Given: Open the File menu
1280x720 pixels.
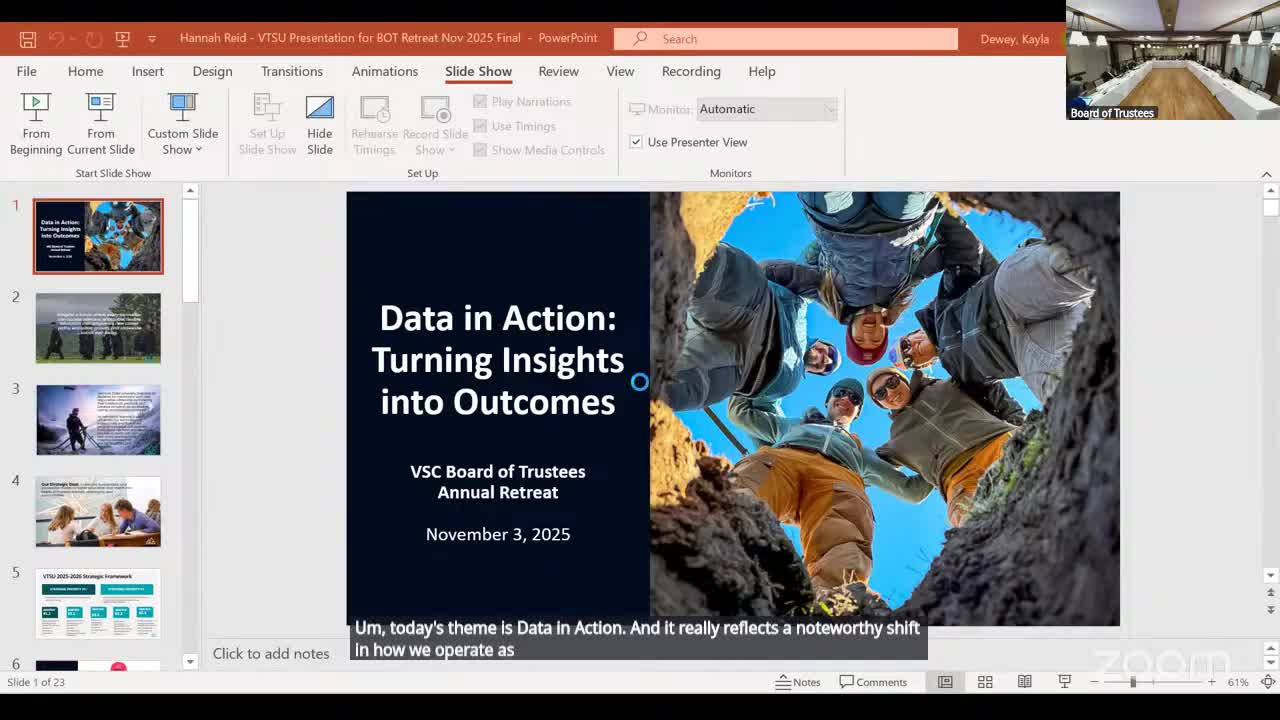Looking at the screenshot, I should (x=27, y=71).
